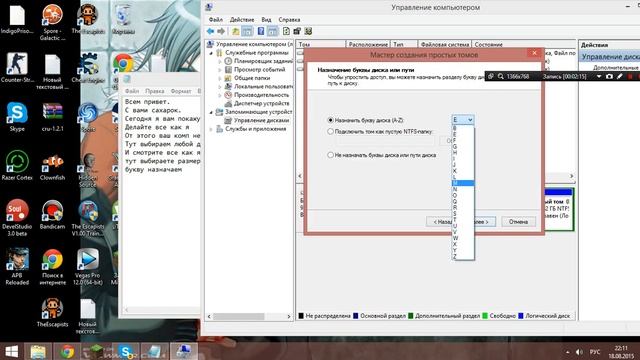This screenshot has width=640, height=360.
Task: Click the tree pane horizontal scrollbar thumb
Action: (239, 316)
